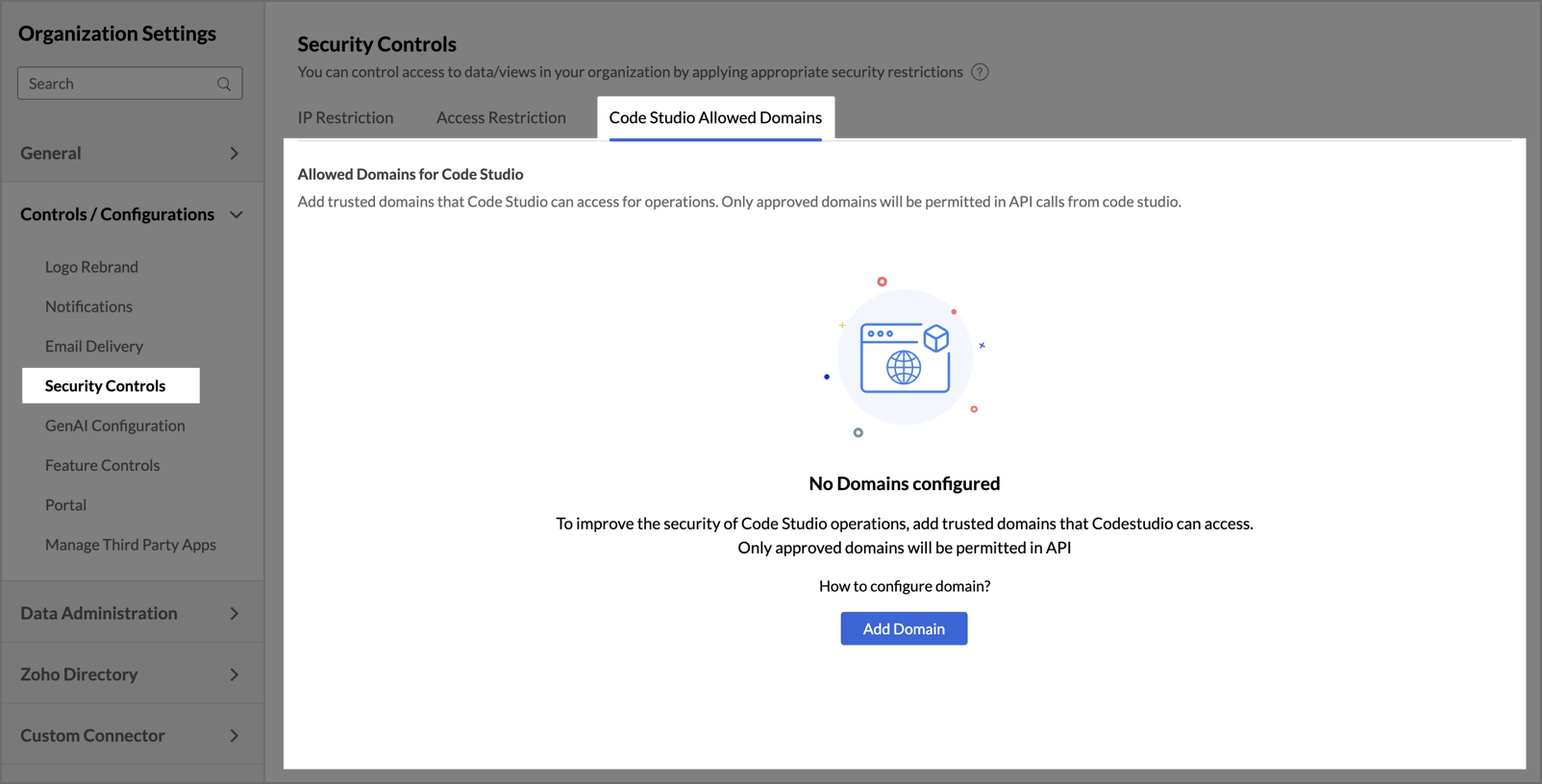Expand the General section
Image resolution: width=1542 pixels, height=784 pixels.
click(x=234, y=154)
